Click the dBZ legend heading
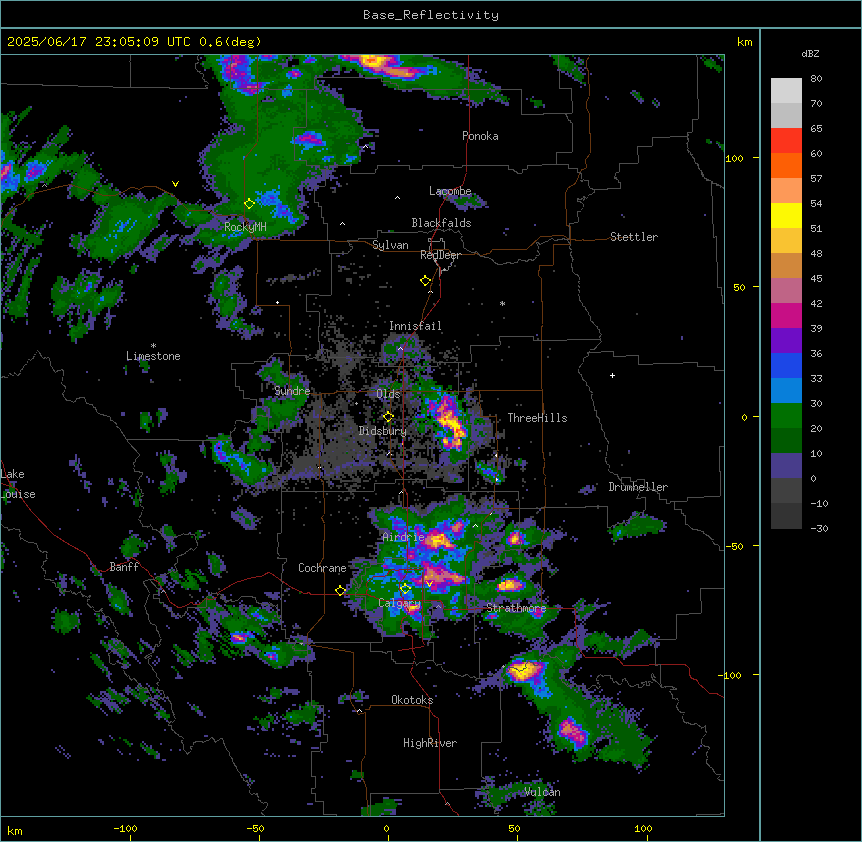 [810, 53]
